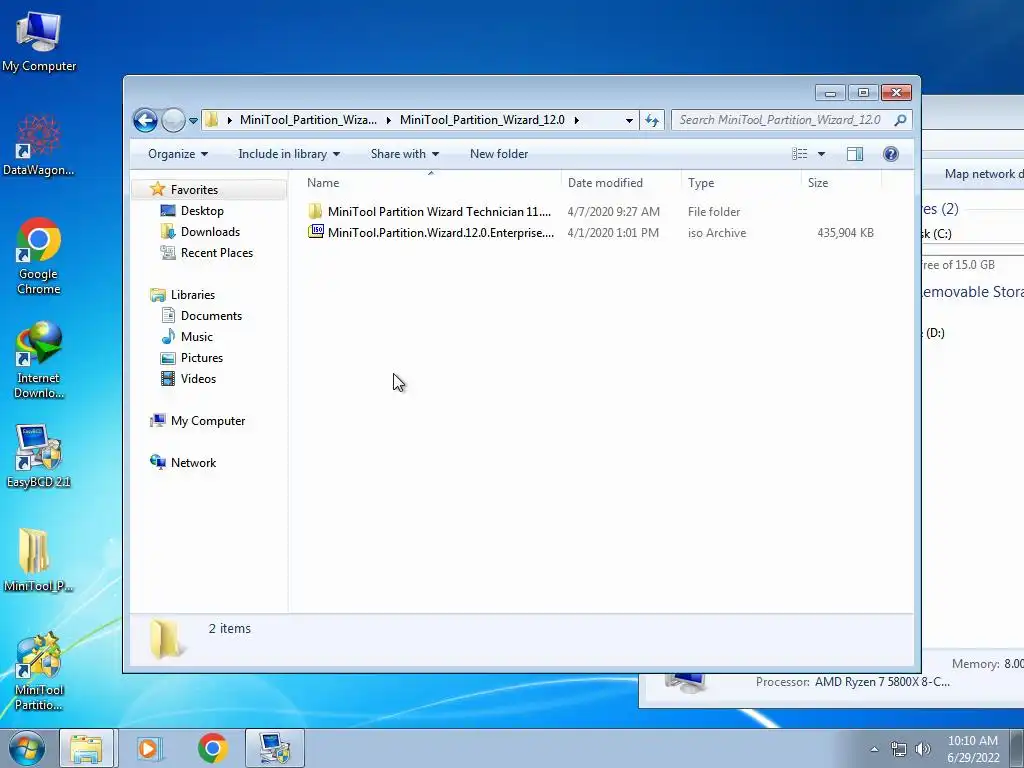
Task: Click the Windows Explorer taskbar button
Action: [x=86, y=748]
